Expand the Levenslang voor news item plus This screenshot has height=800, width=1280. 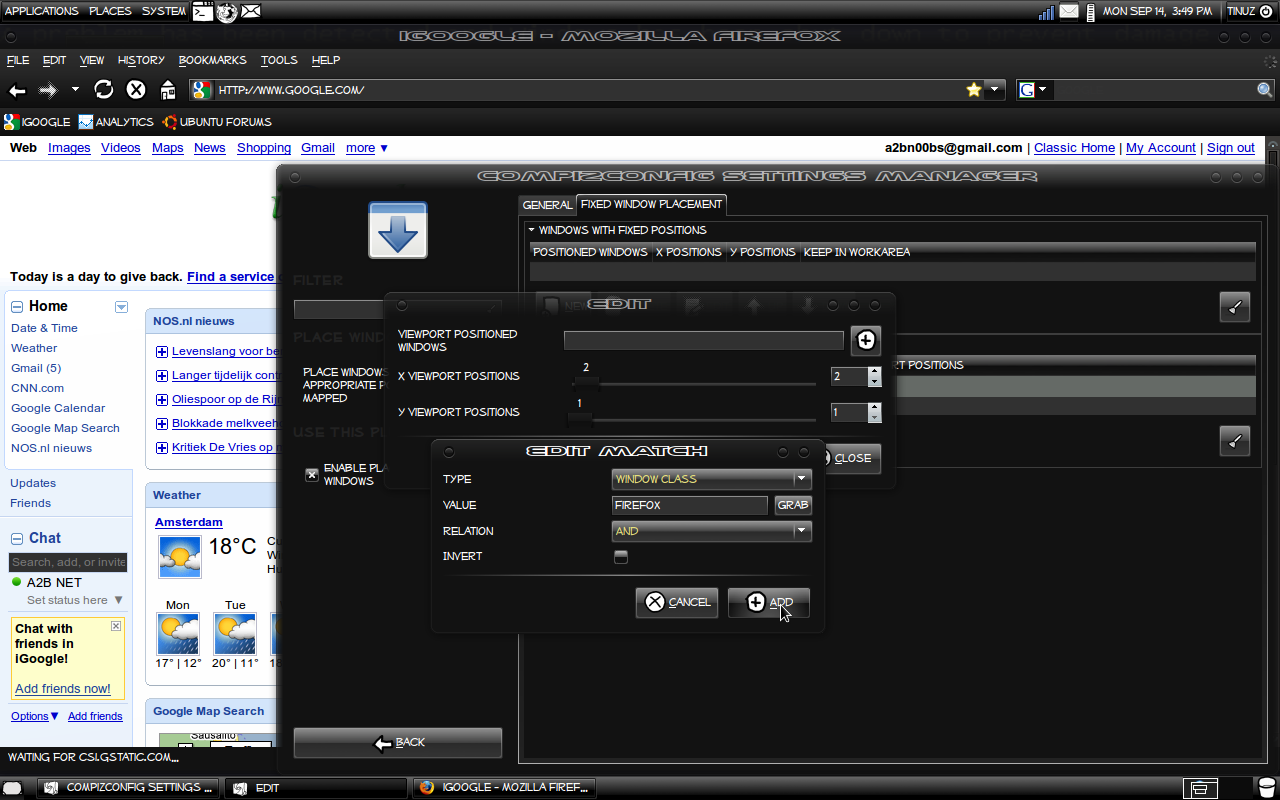pos(162,352)
